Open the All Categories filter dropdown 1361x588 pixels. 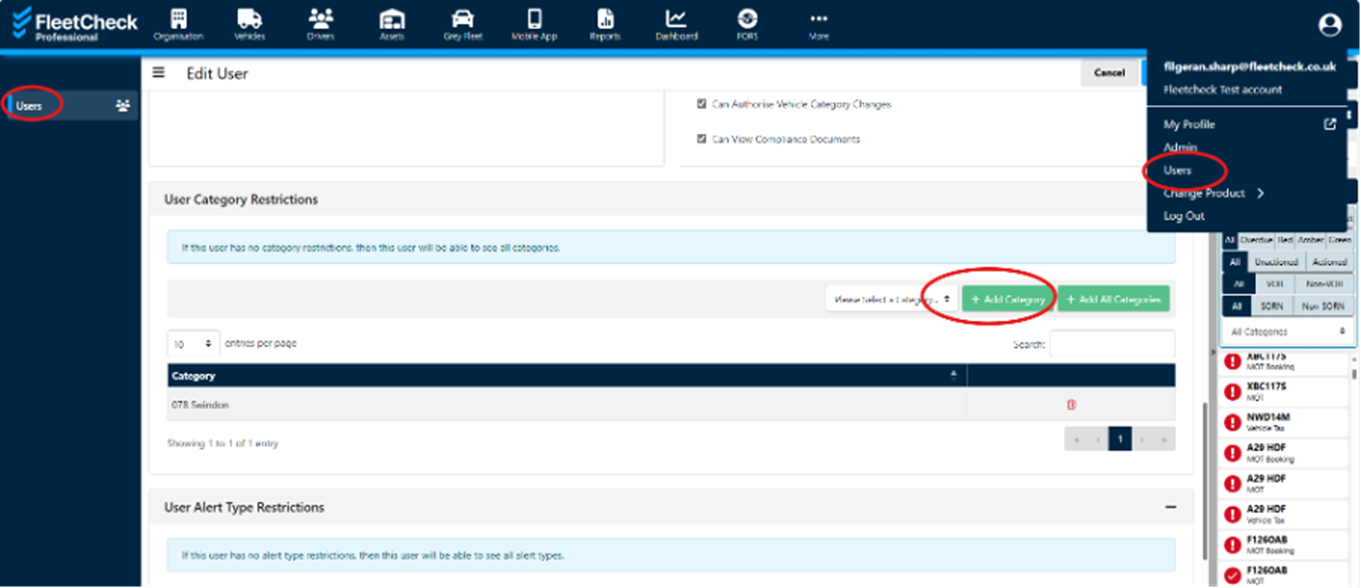(1288, 331)
